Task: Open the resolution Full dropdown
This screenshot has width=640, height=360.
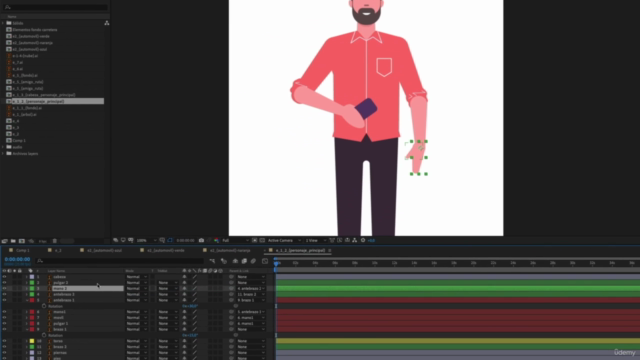Action: click(235, 240)
